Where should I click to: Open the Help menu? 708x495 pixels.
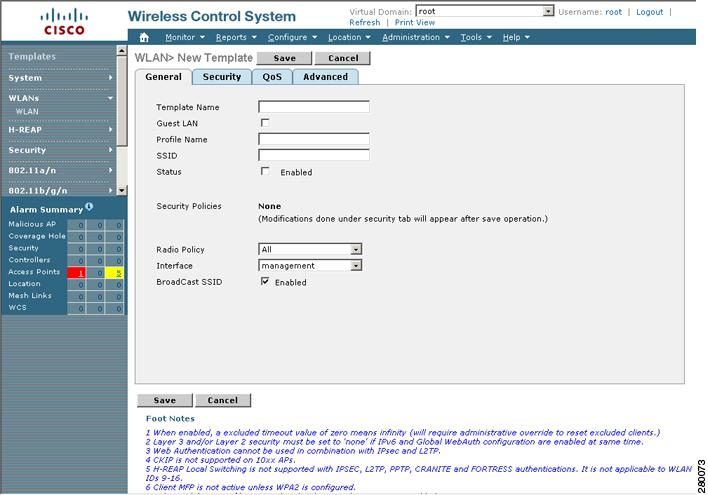(516, 37)
